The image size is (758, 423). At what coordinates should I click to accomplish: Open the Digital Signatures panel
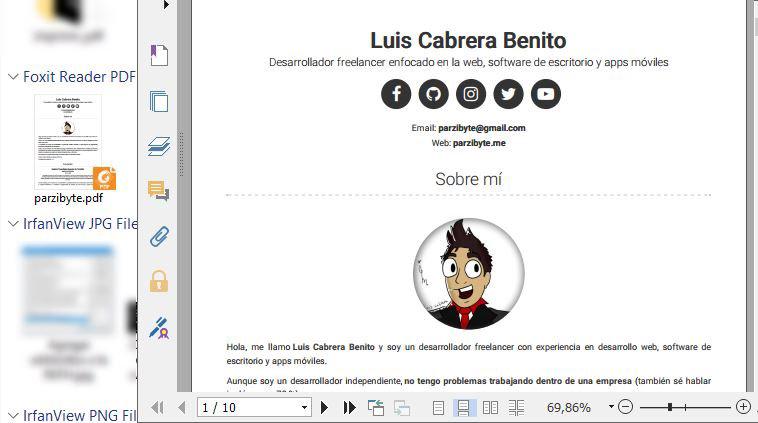coord(158,327)
